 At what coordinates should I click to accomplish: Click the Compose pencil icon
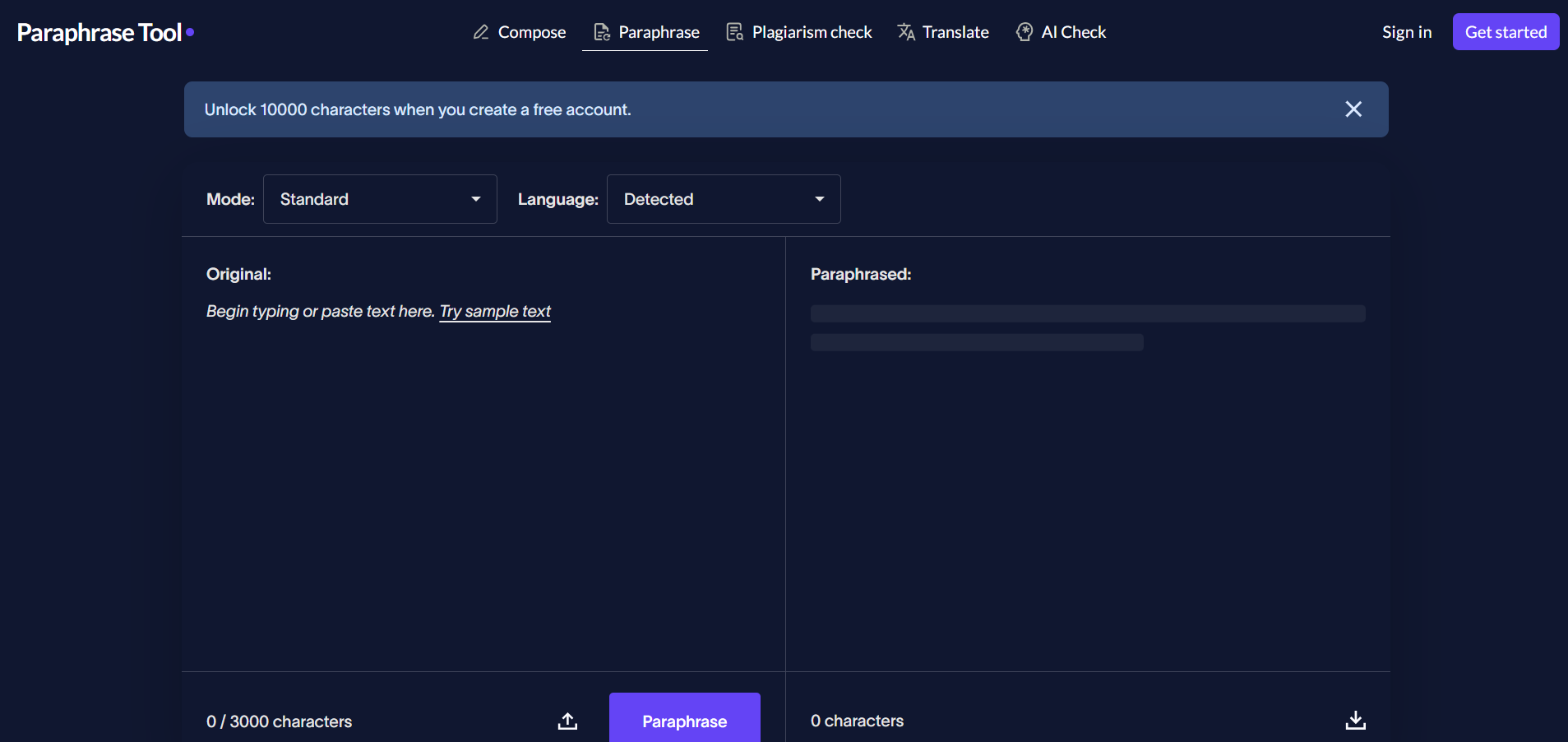tap(481, 32)
